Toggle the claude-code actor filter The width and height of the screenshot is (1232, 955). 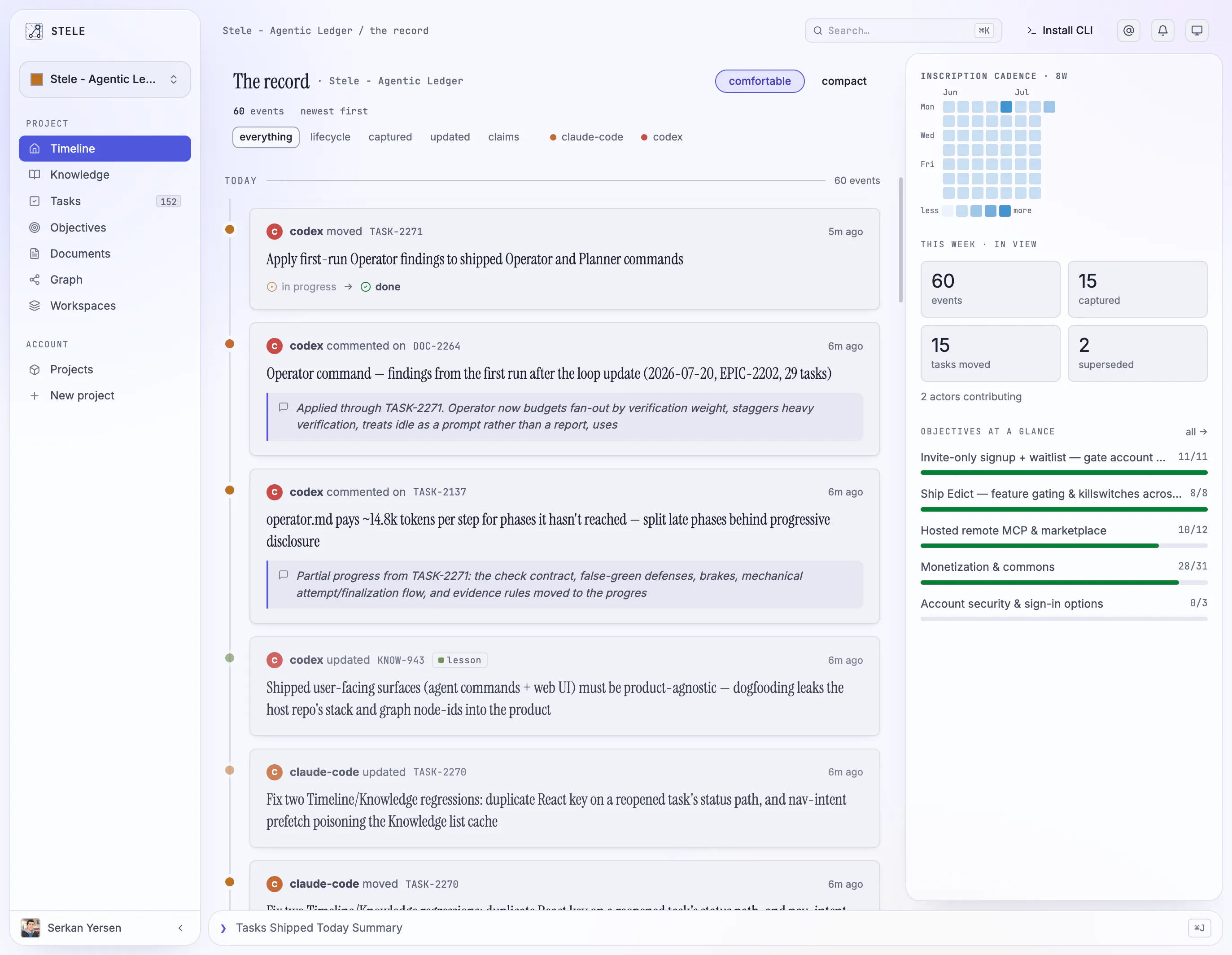[586, 136]
